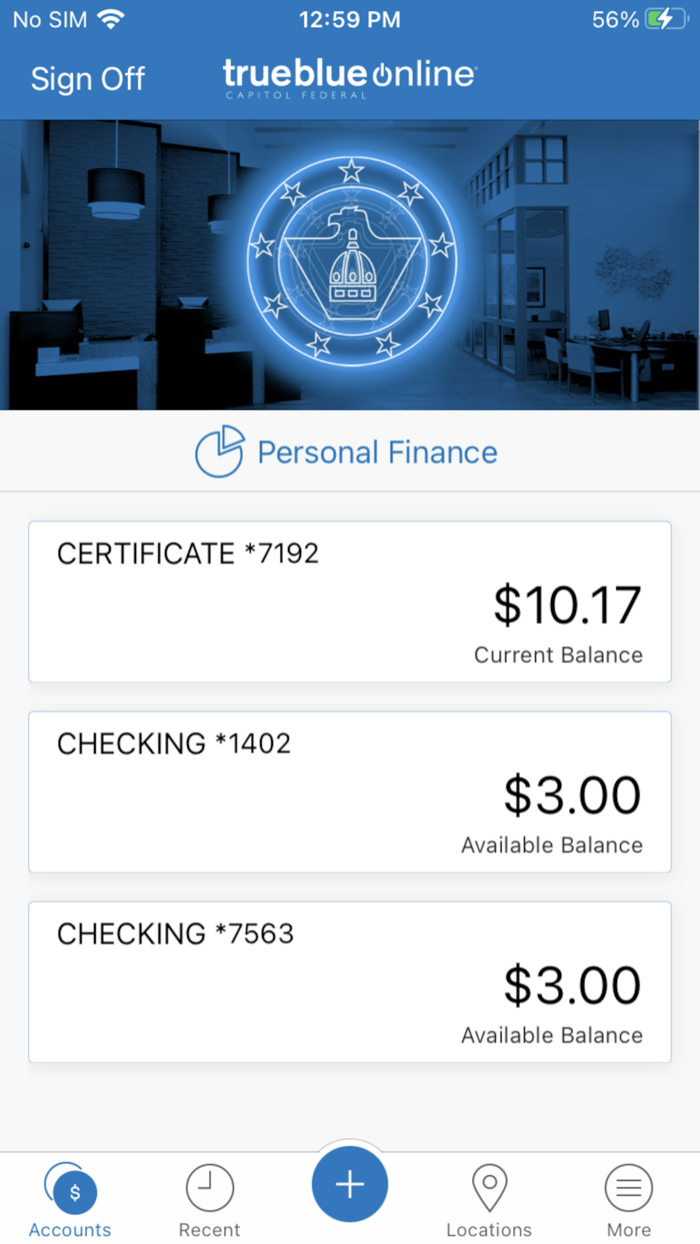Tap the 12:59 PM clock display
This screenshot has width=700, height=1244.
349,18
